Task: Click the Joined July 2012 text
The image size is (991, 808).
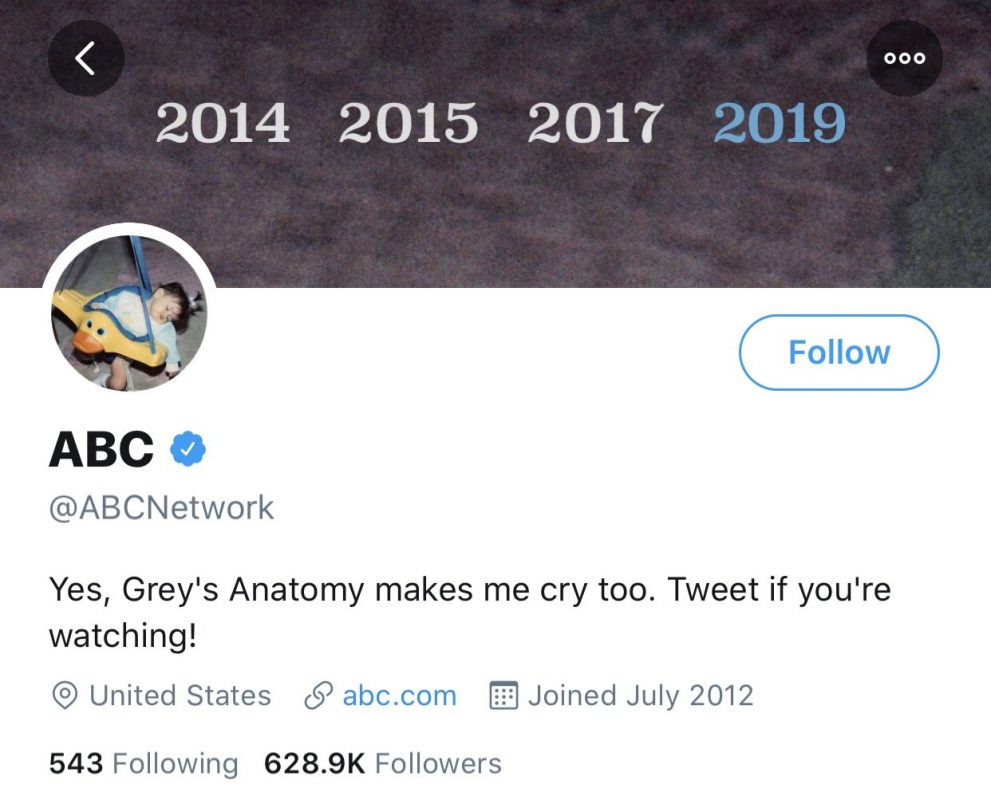Action: [640, 696]
